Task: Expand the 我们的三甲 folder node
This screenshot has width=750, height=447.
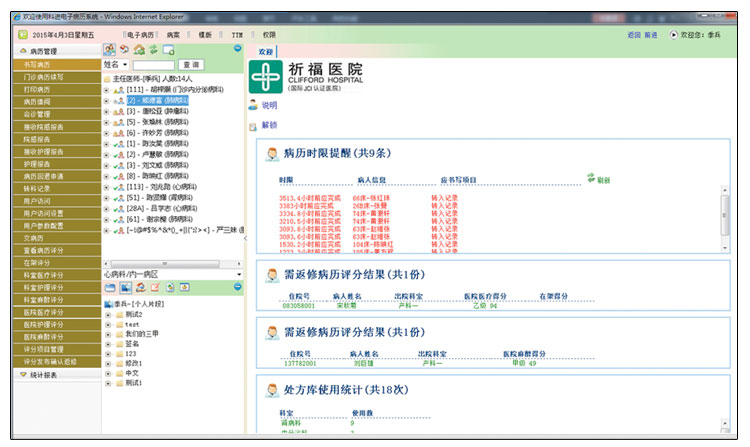Action: pos(107,334)
